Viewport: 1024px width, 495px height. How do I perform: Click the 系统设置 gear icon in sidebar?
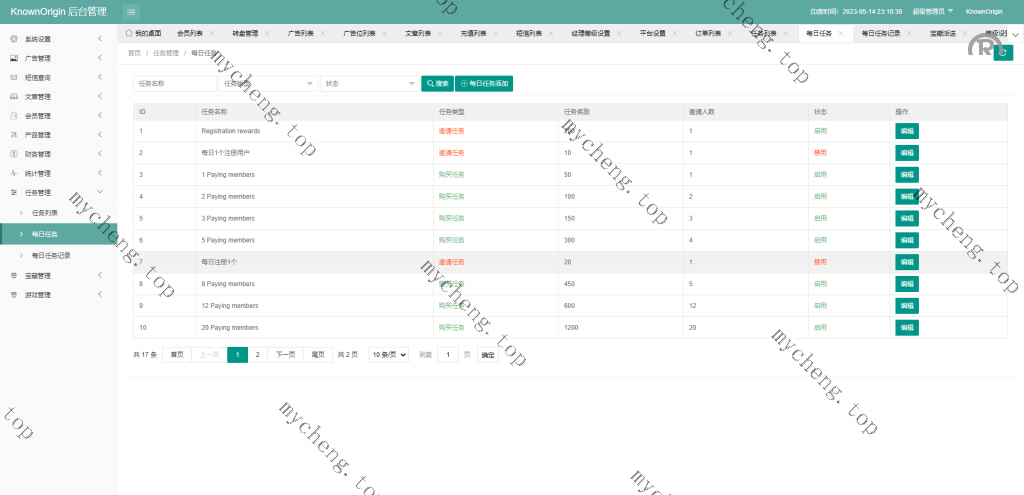pos(14,39)
